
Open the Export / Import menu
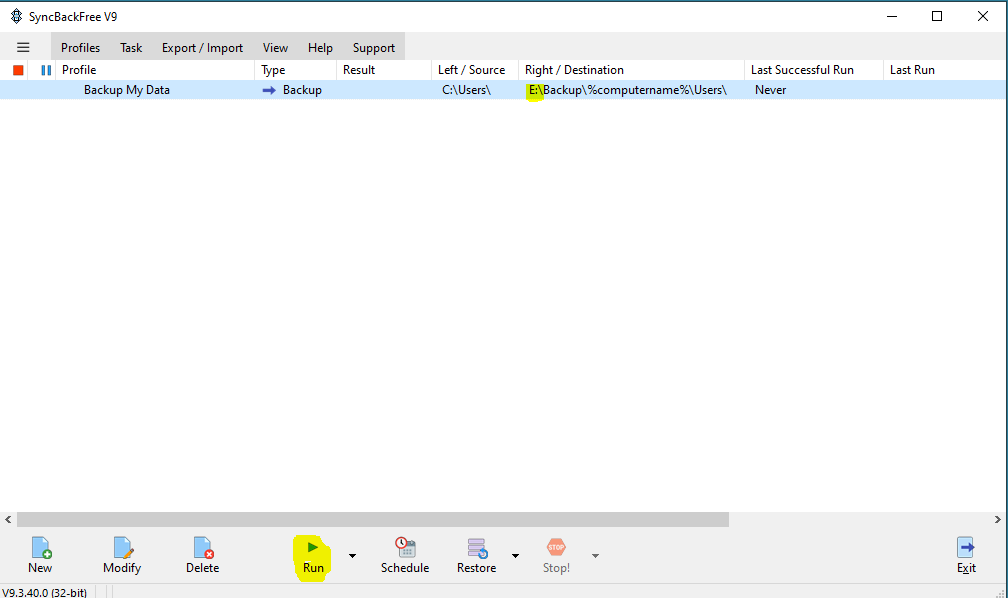click(x=202, y=48)
